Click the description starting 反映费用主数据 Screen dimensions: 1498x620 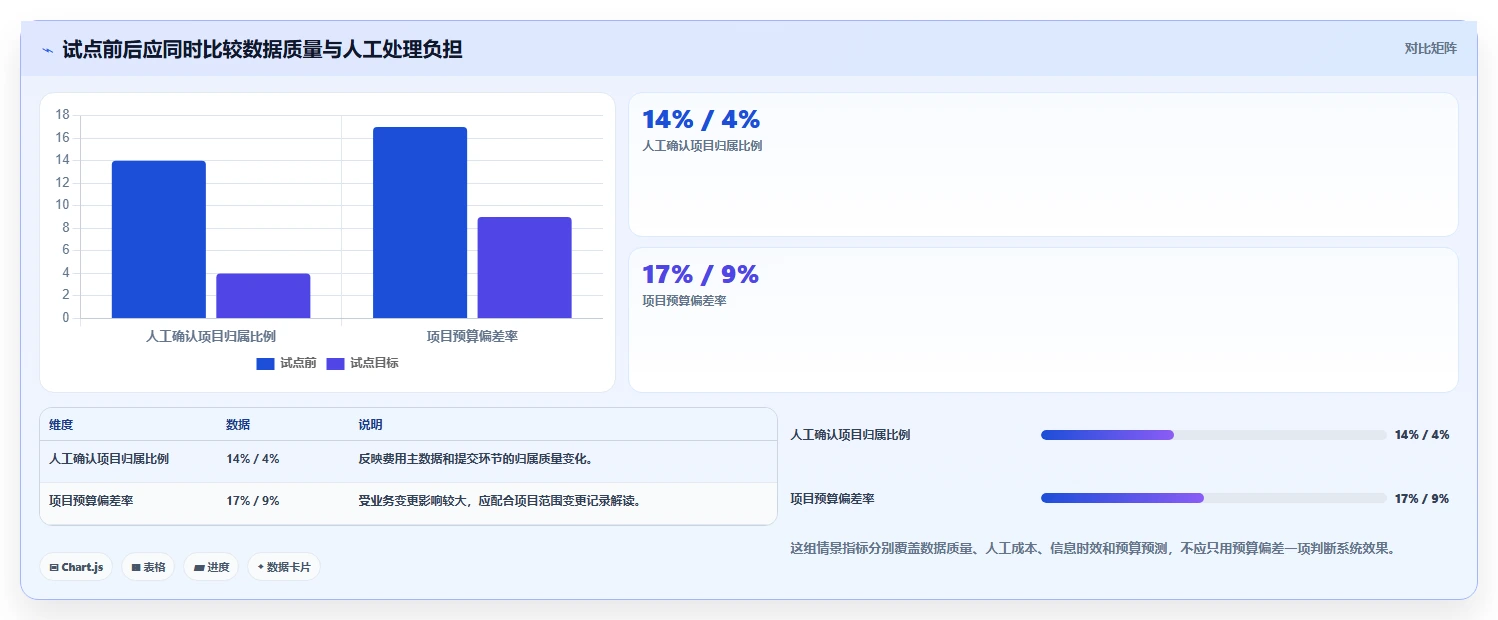pos(476,459)
